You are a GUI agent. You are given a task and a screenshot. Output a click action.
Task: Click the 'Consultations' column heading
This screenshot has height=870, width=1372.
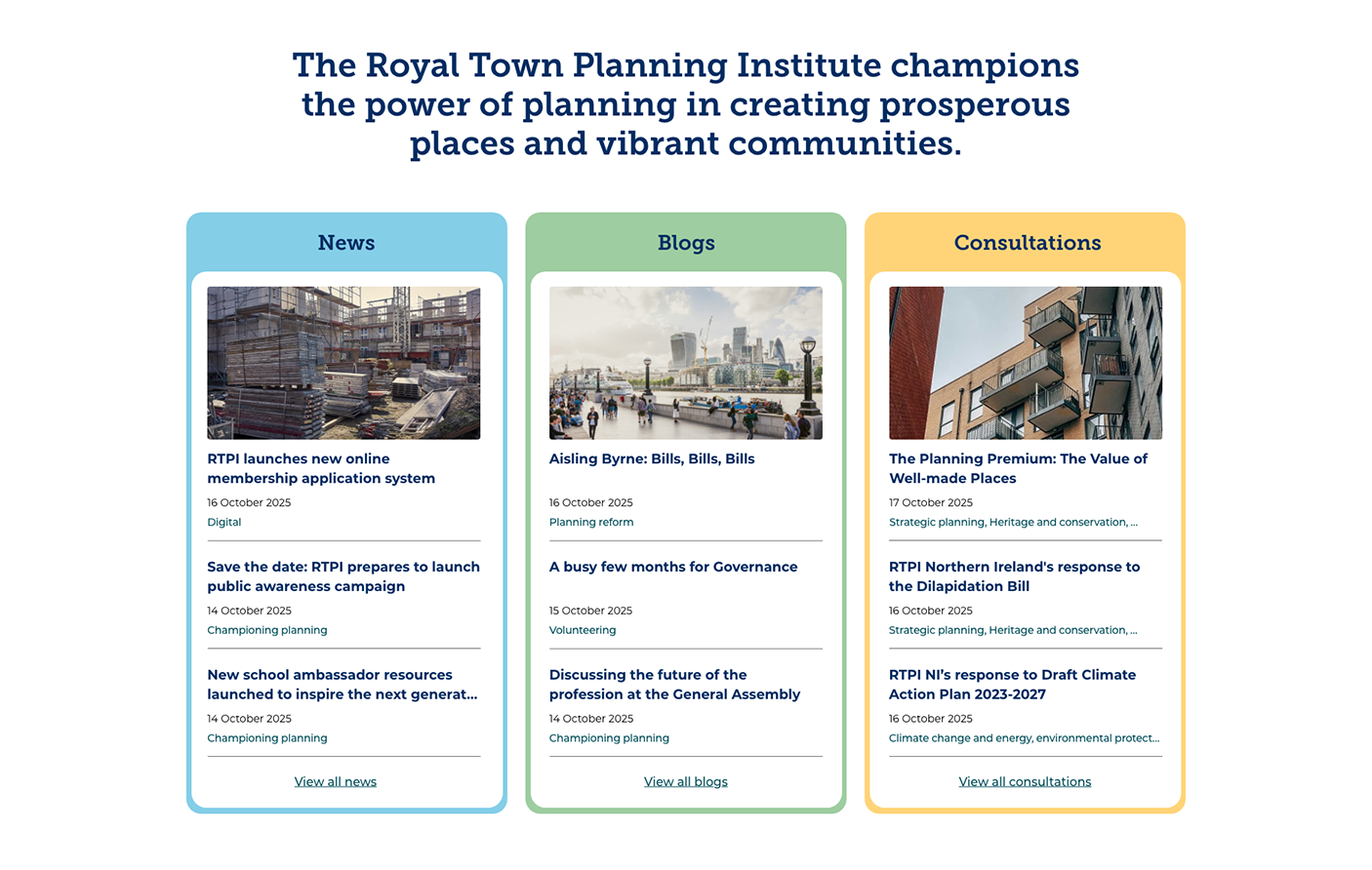tap(1027, 243)
